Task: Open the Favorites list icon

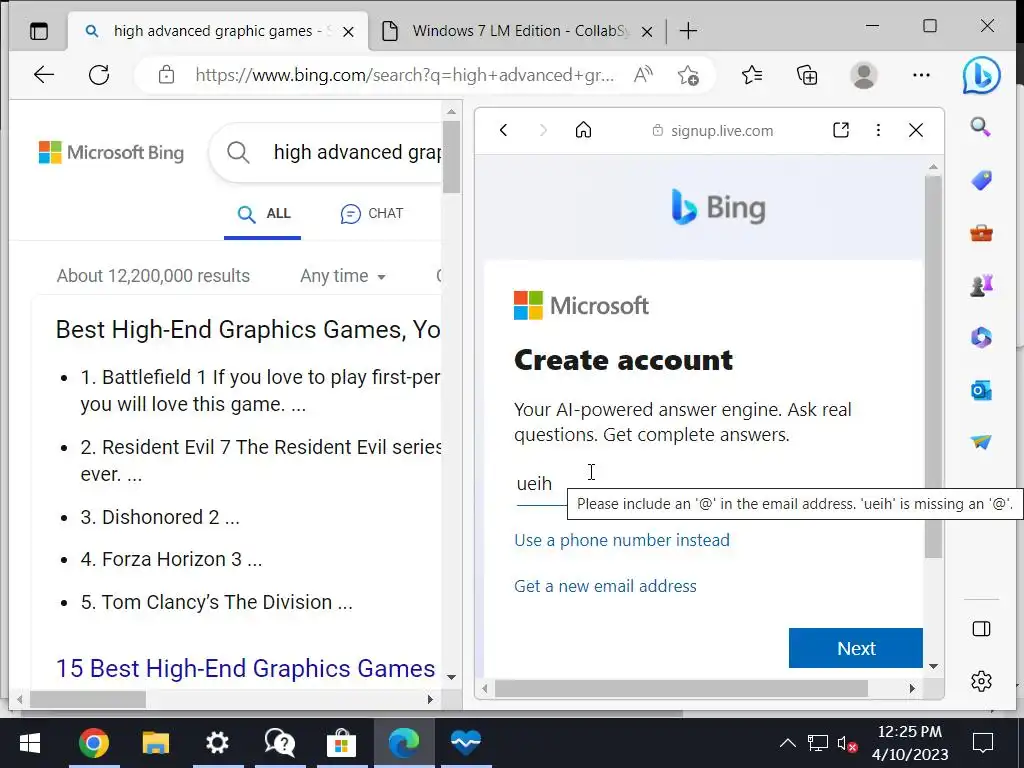Action: tap(752, 75)
